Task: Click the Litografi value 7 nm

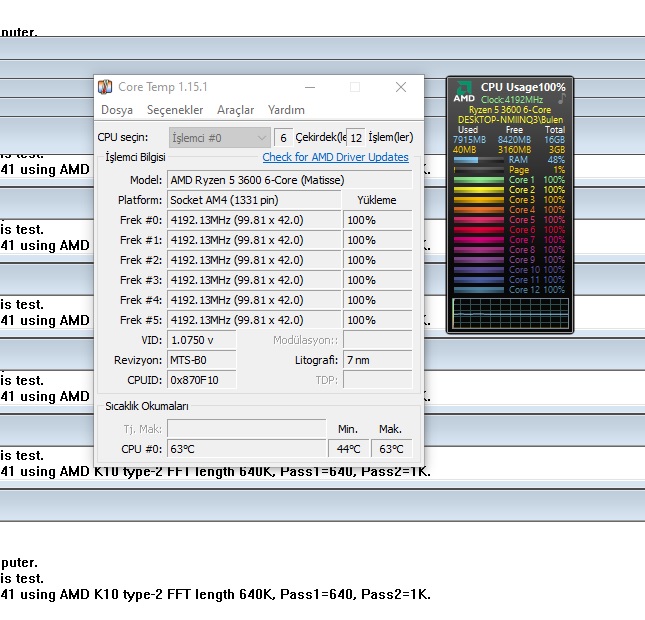Action: (377, 360)
